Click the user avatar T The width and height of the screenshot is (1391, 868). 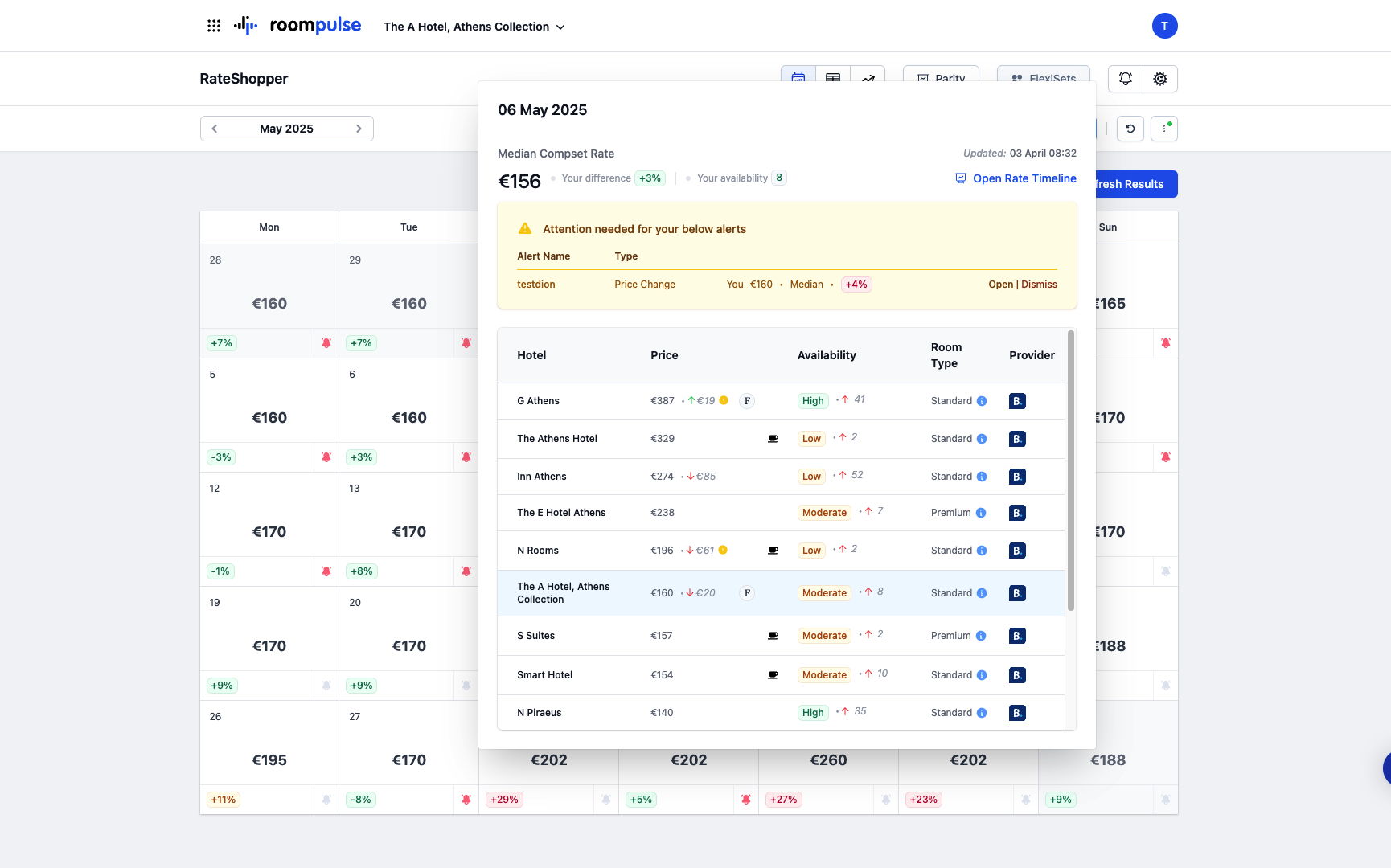1164,26
